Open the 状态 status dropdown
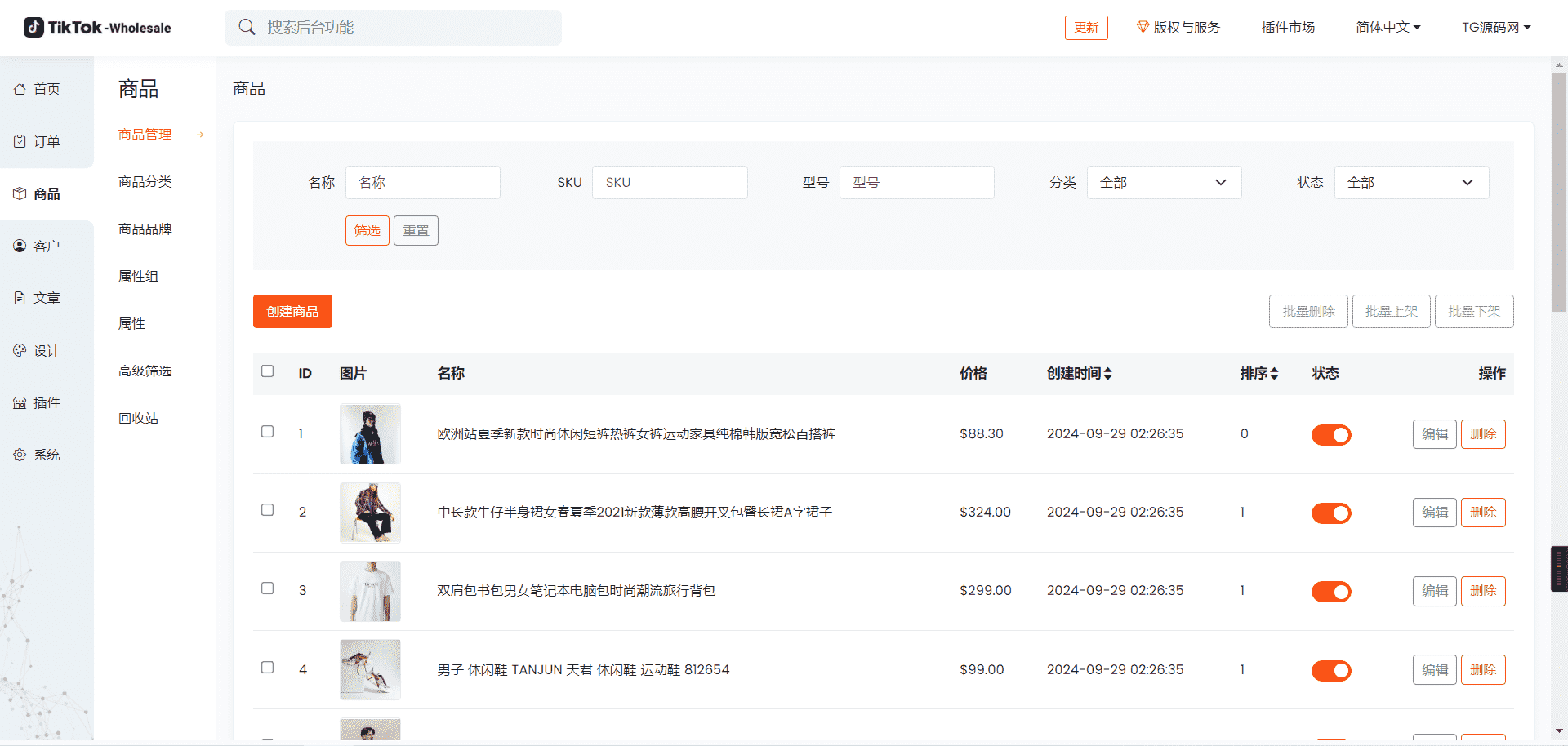 pos(1410,183)
